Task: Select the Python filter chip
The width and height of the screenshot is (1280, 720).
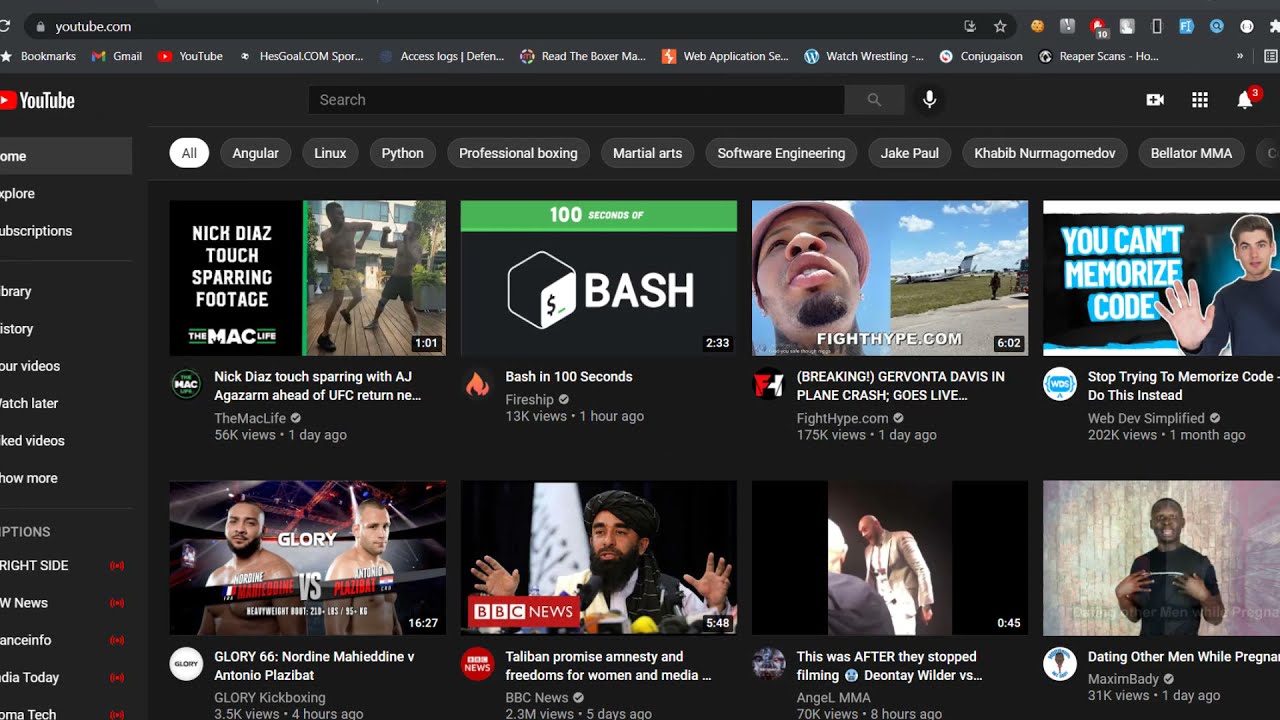Action: tap(403, 153)
